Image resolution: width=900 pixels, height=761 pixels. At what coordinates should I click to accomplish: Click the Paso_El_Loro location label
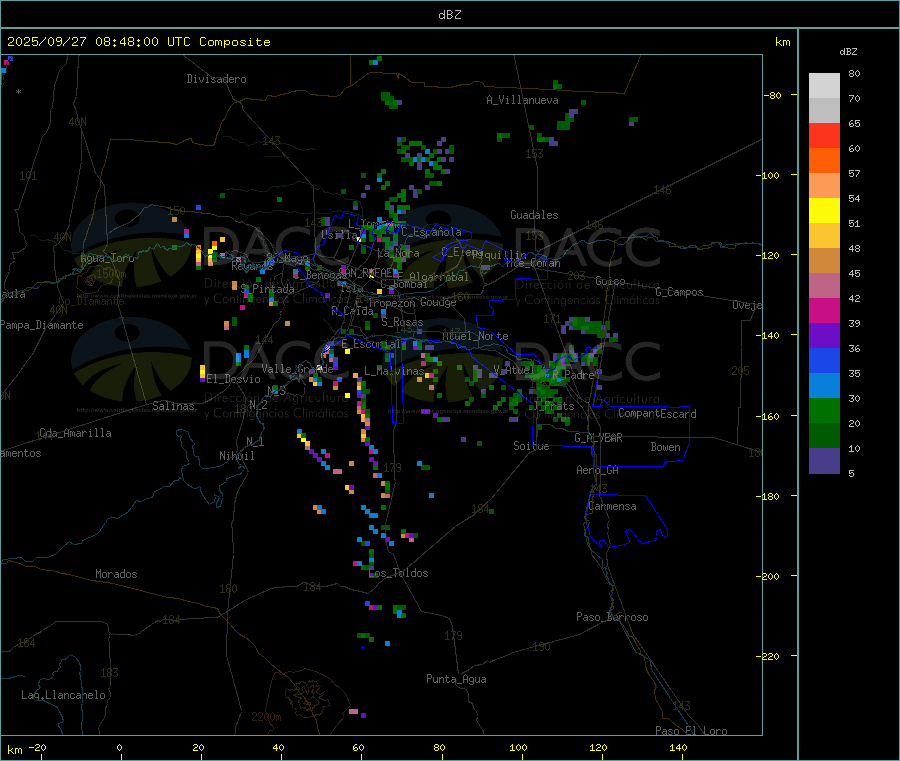pyautogui.click(x=691, y=731)
